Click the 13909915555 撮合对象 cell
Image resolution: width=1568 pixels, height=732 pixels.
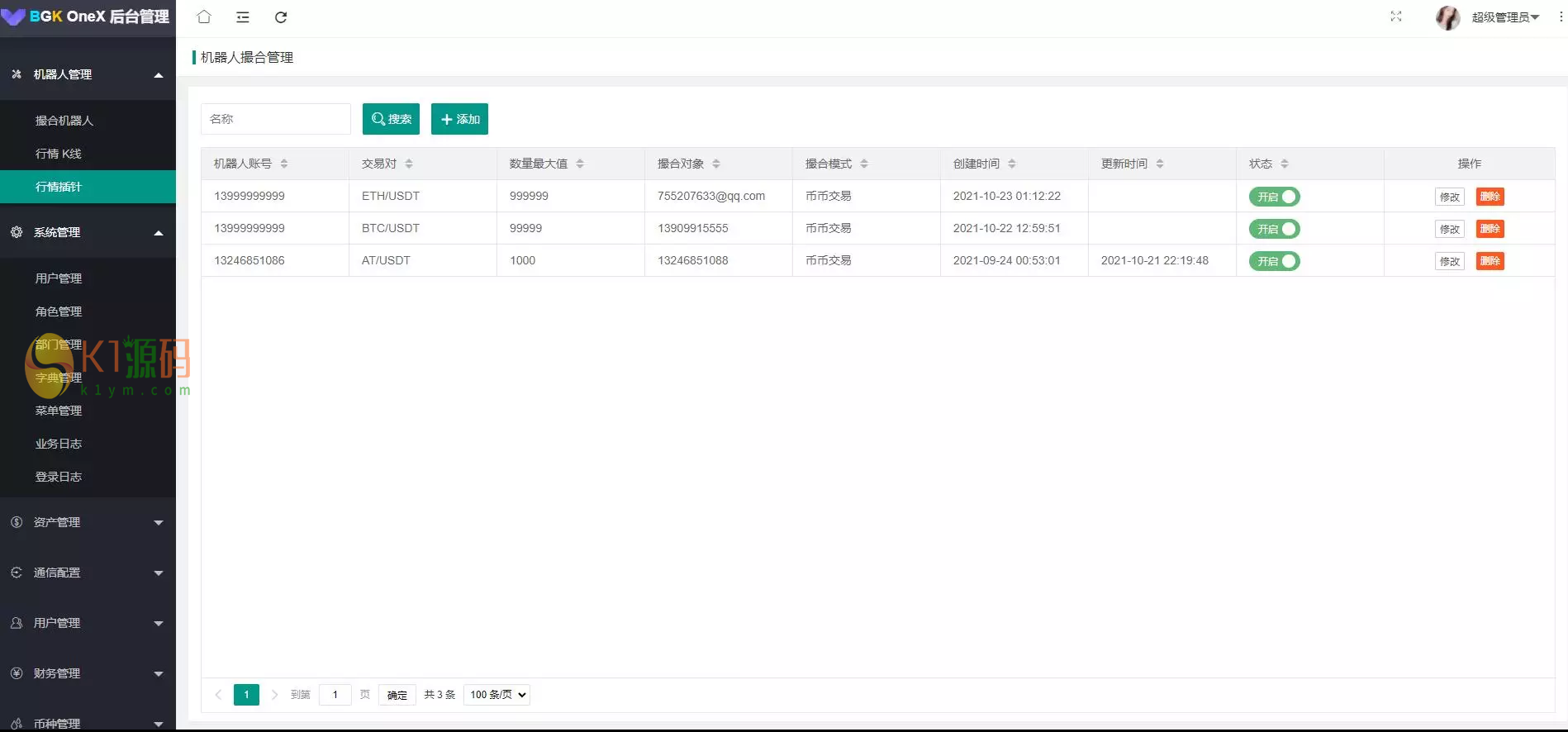coord(693,228)
